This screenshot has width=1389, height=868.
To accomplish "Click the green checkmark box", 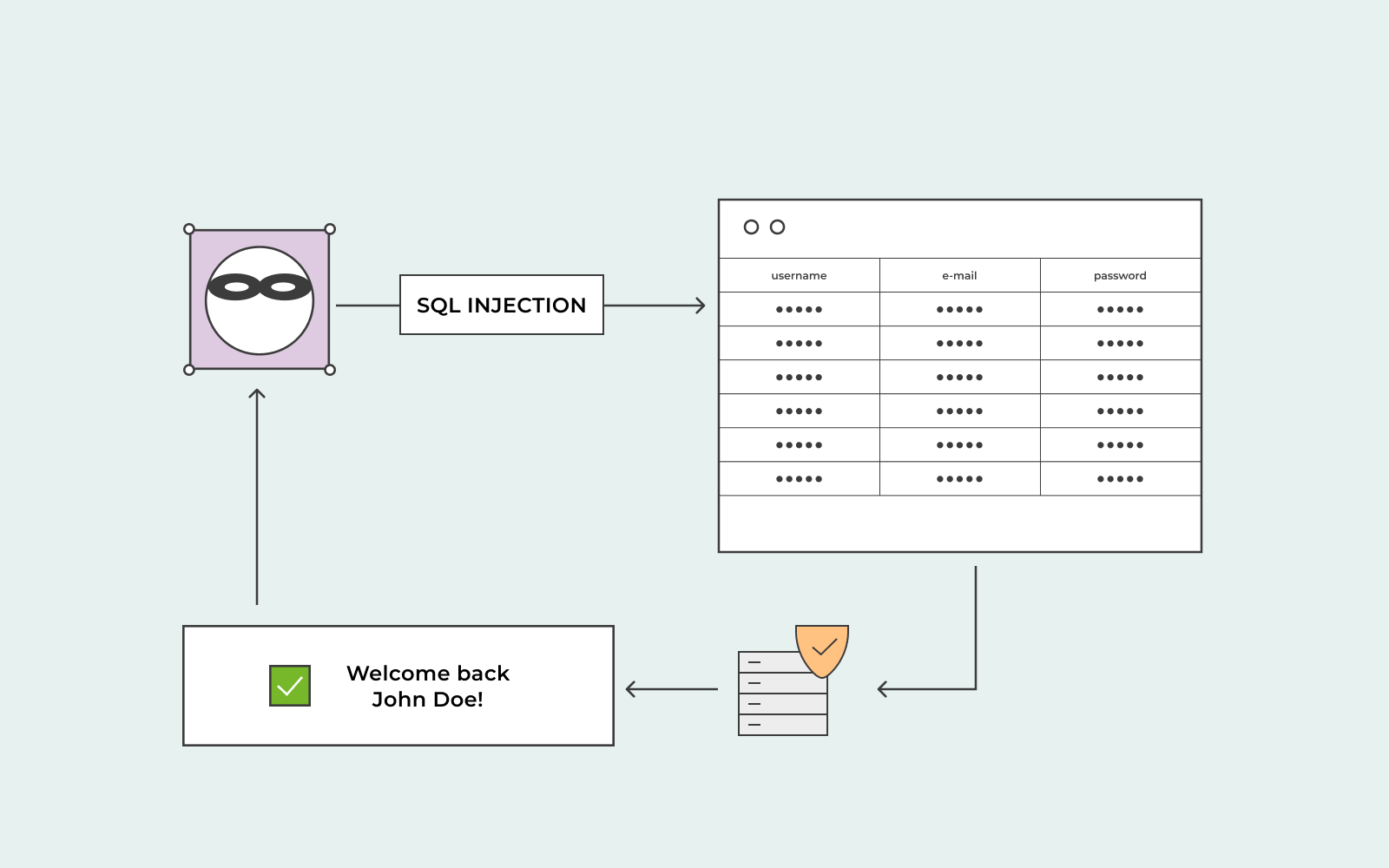I will point(290,686).
